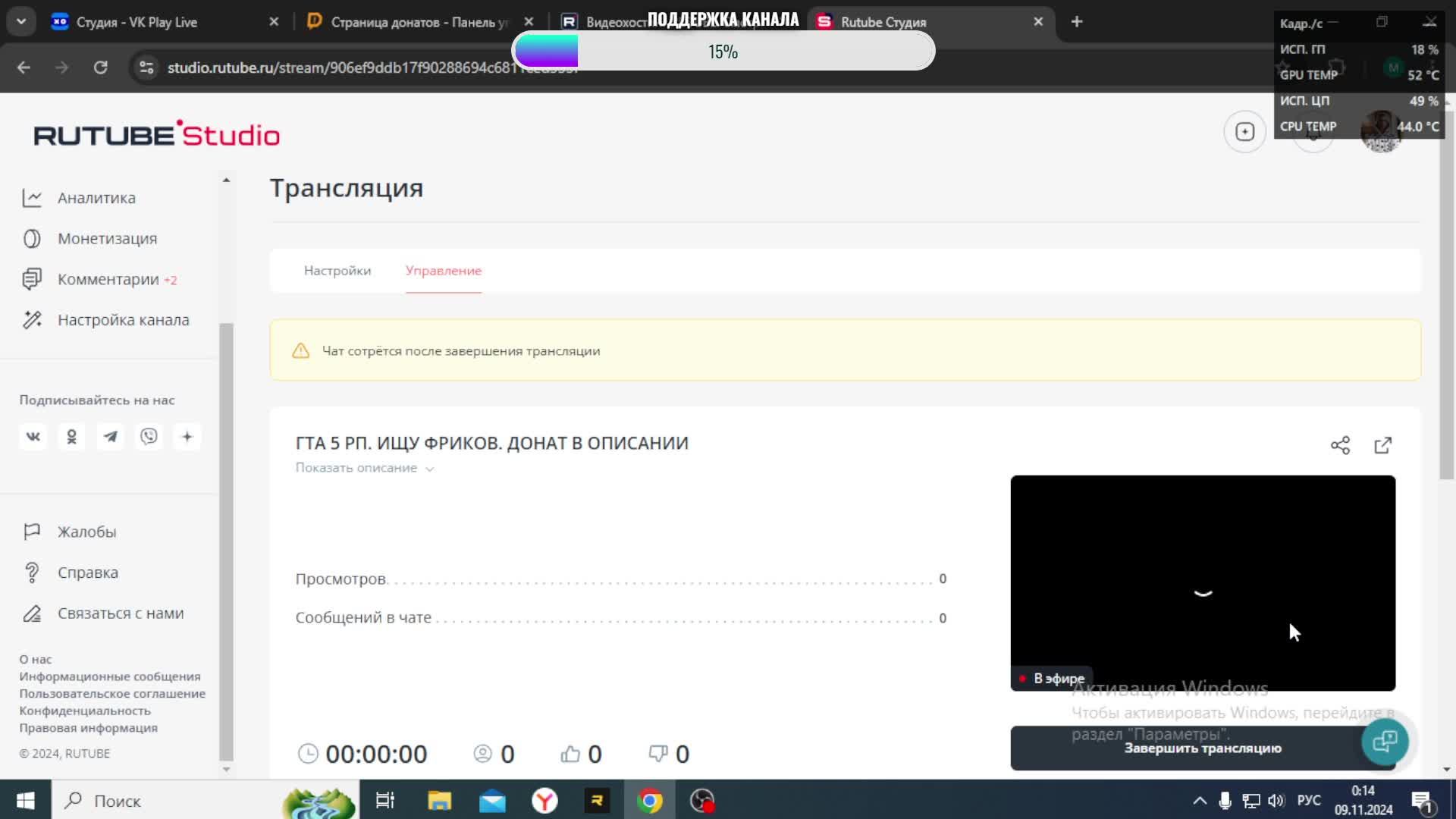The height and width of the screenshot is (819, 1456).
Task: Open Yandex Browser from taskbar
Action: tap(544, 801)
